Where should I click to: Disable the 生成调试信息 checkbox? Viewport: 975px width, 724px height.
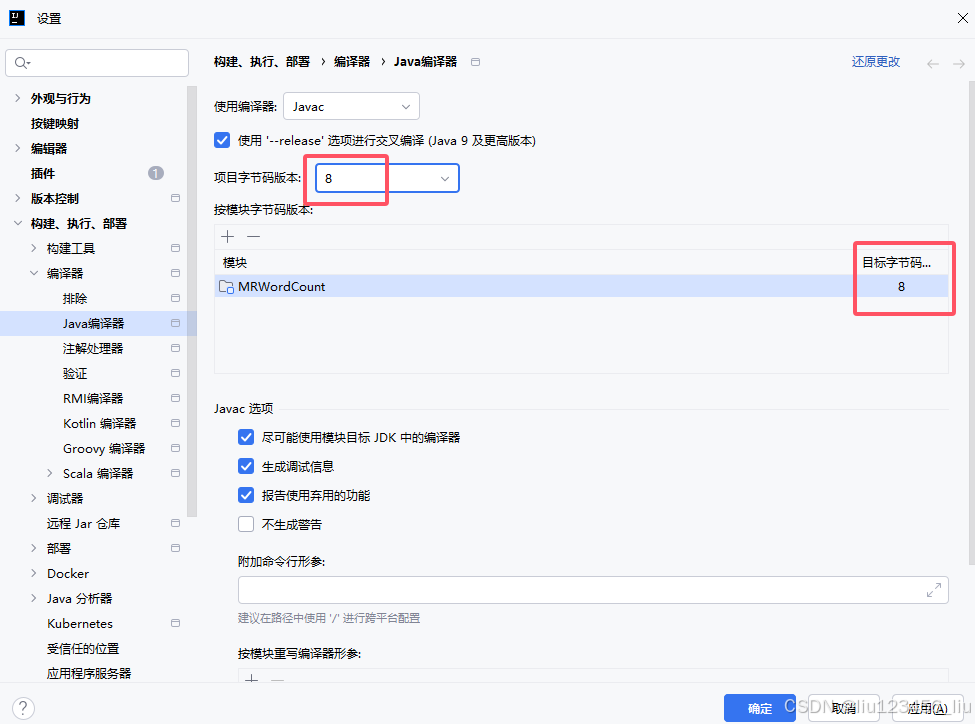245,466
